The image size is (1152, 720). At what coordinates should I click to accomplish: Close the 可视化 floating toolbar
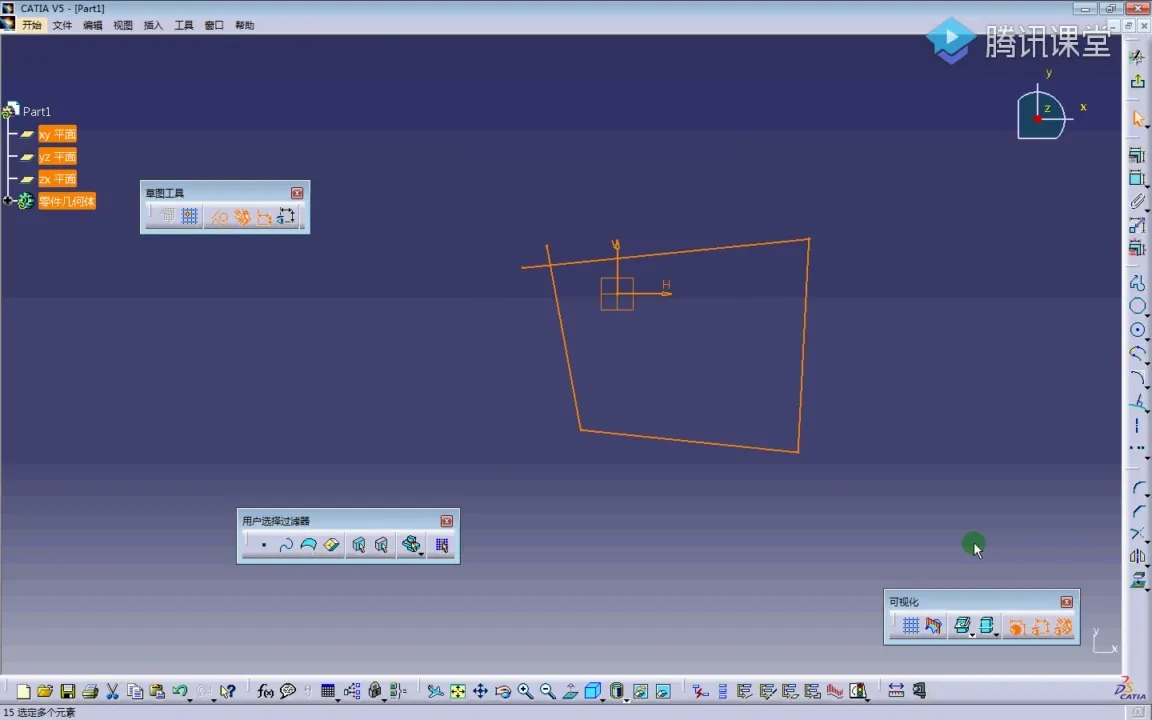(x=1066, y=602)
